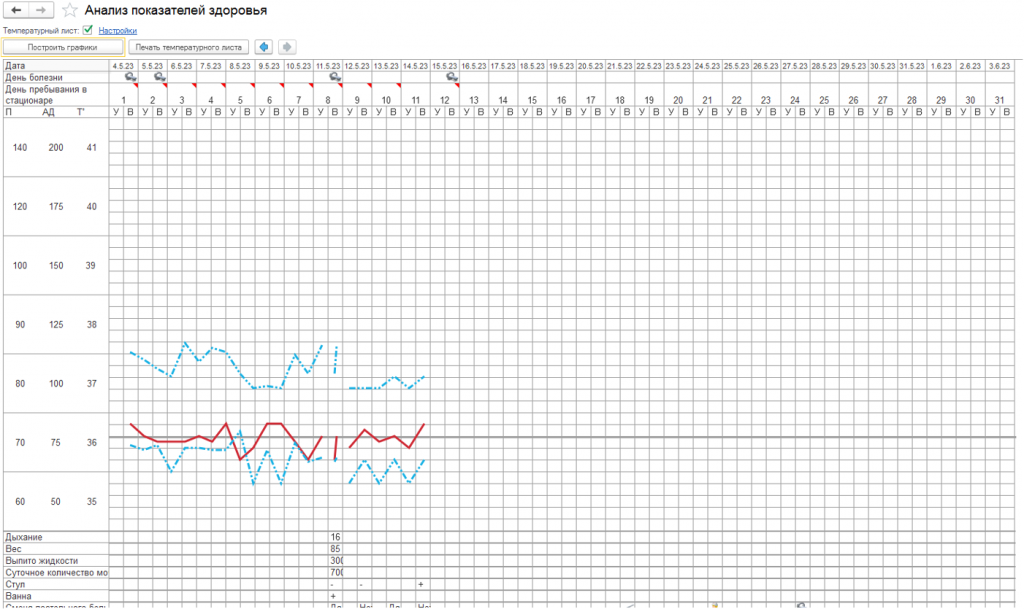1024x609 pixels.
Task: Select the Дыхание value 16
Action: pos(336,537)
